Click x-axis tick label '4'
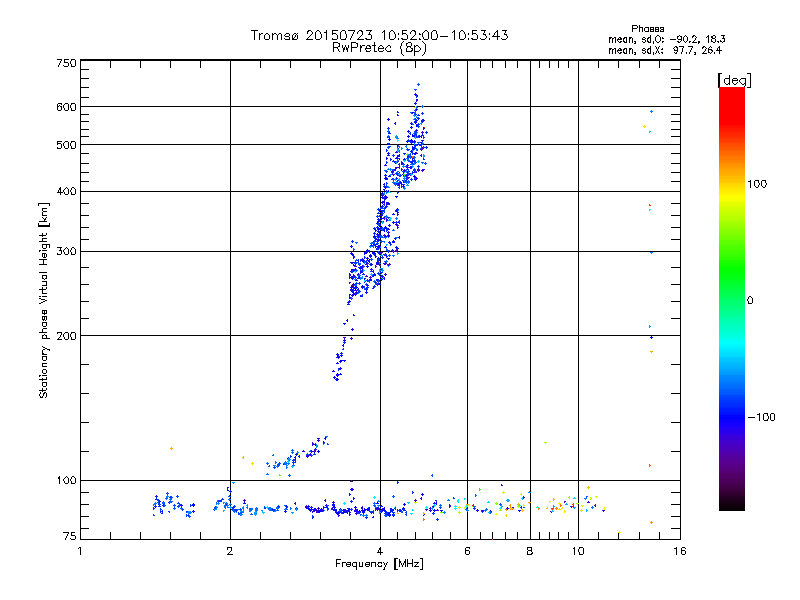Image resolution: width=800 pixels, height=600 pixels. click(x=380, y=551)
